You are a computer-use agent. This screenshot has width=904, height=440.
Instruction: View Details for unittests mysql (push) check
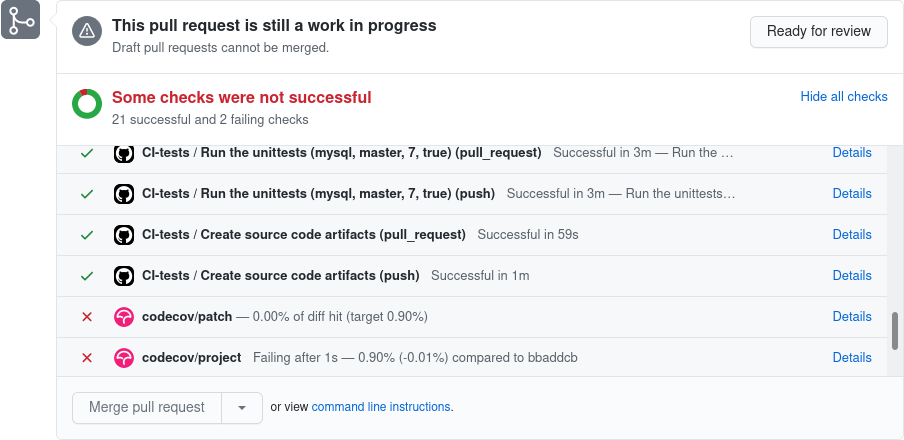[x=852, y=194]
